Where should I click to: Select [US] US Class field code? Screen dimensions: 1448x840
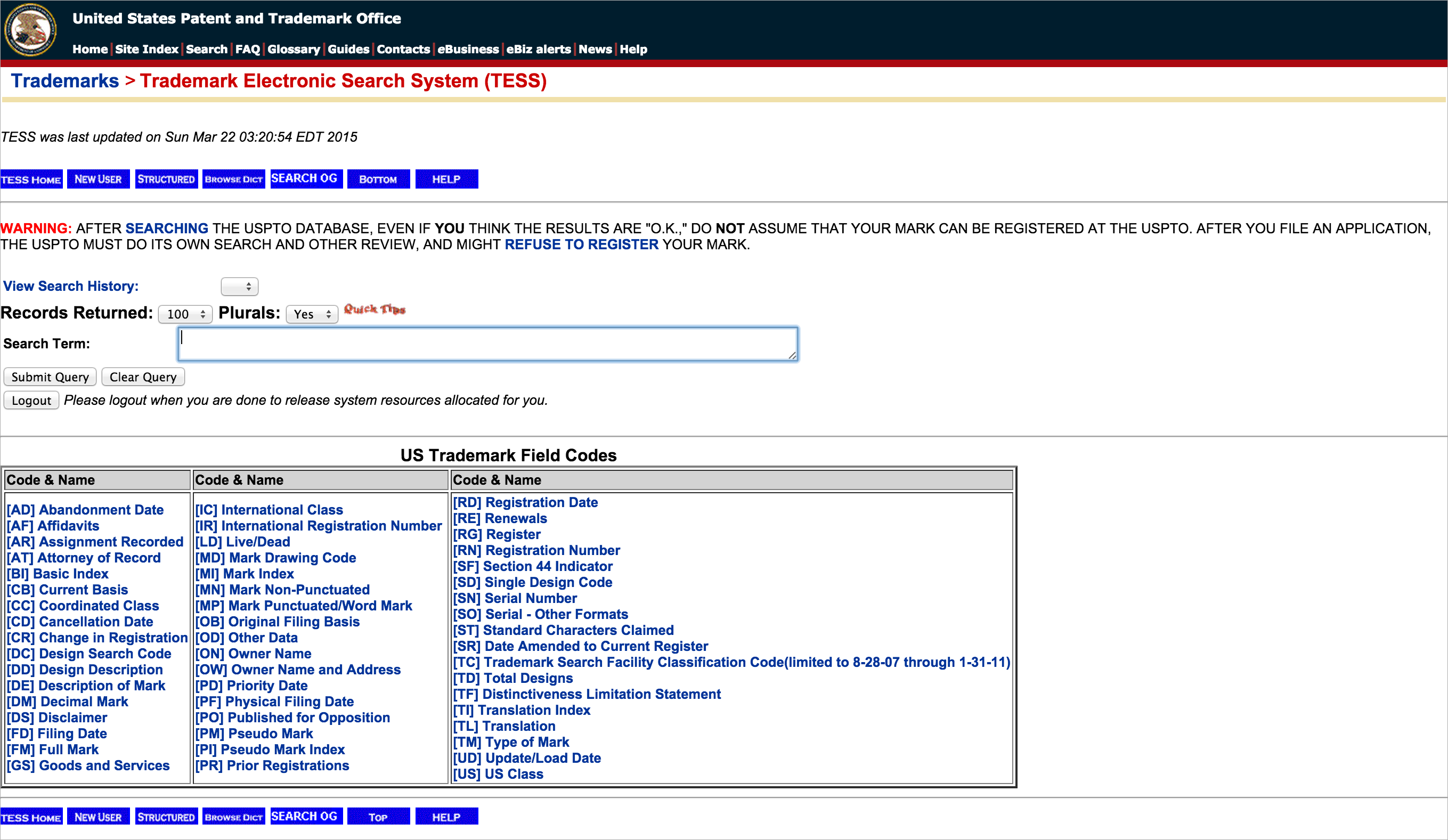(x=498, y=774)
